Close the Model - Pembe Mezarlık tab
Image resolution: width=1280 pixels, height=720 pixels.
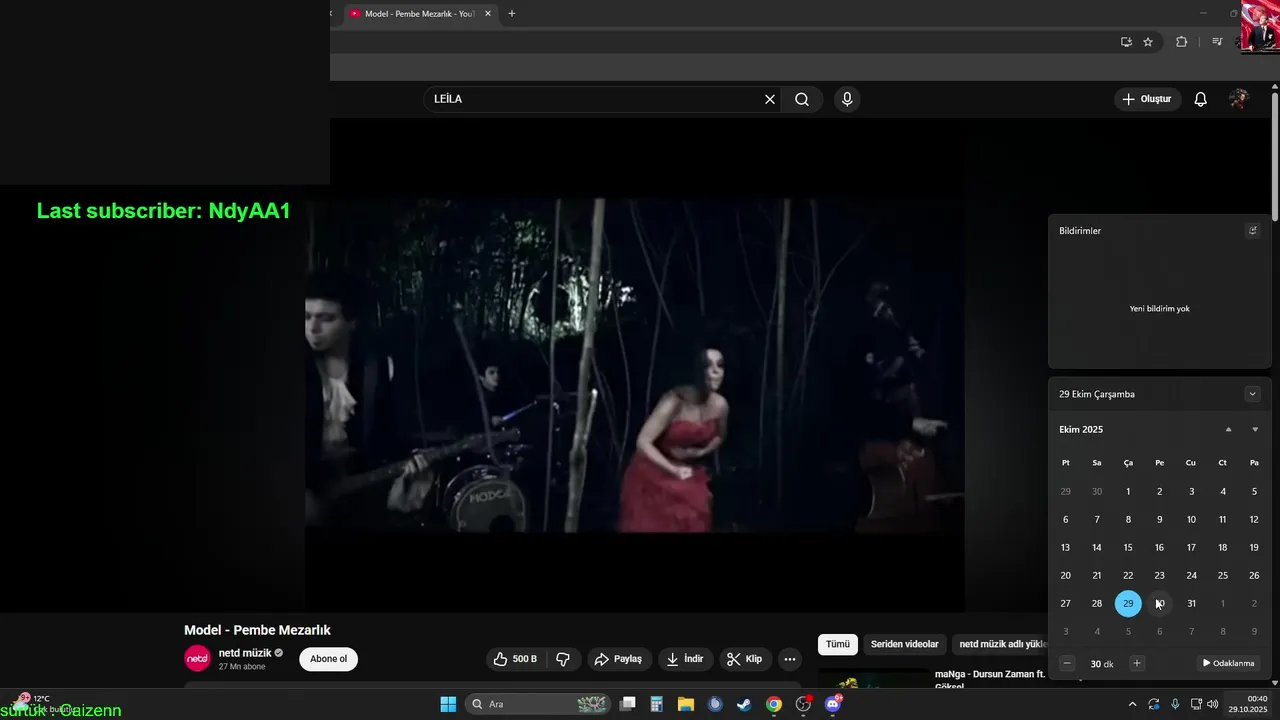coord(488,13)
